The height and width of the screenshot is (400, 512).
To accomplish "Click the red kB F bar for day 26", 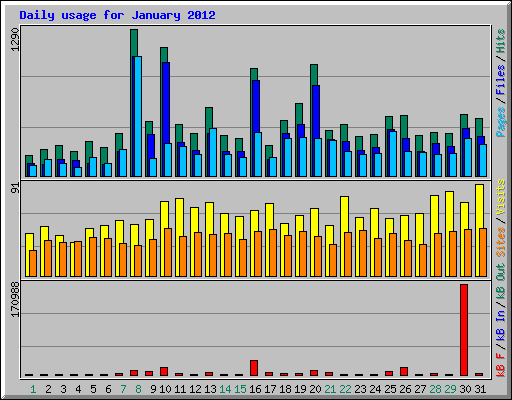I will (x=404, y=372).
